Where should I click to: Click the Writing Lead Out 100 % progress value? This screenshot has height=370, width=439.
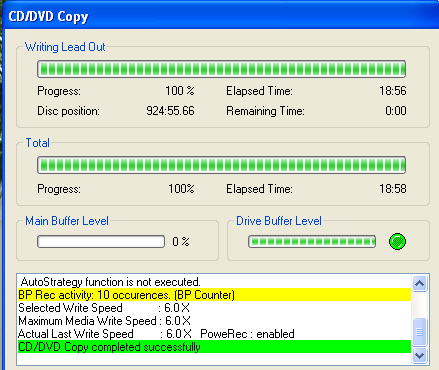(180, 91)
